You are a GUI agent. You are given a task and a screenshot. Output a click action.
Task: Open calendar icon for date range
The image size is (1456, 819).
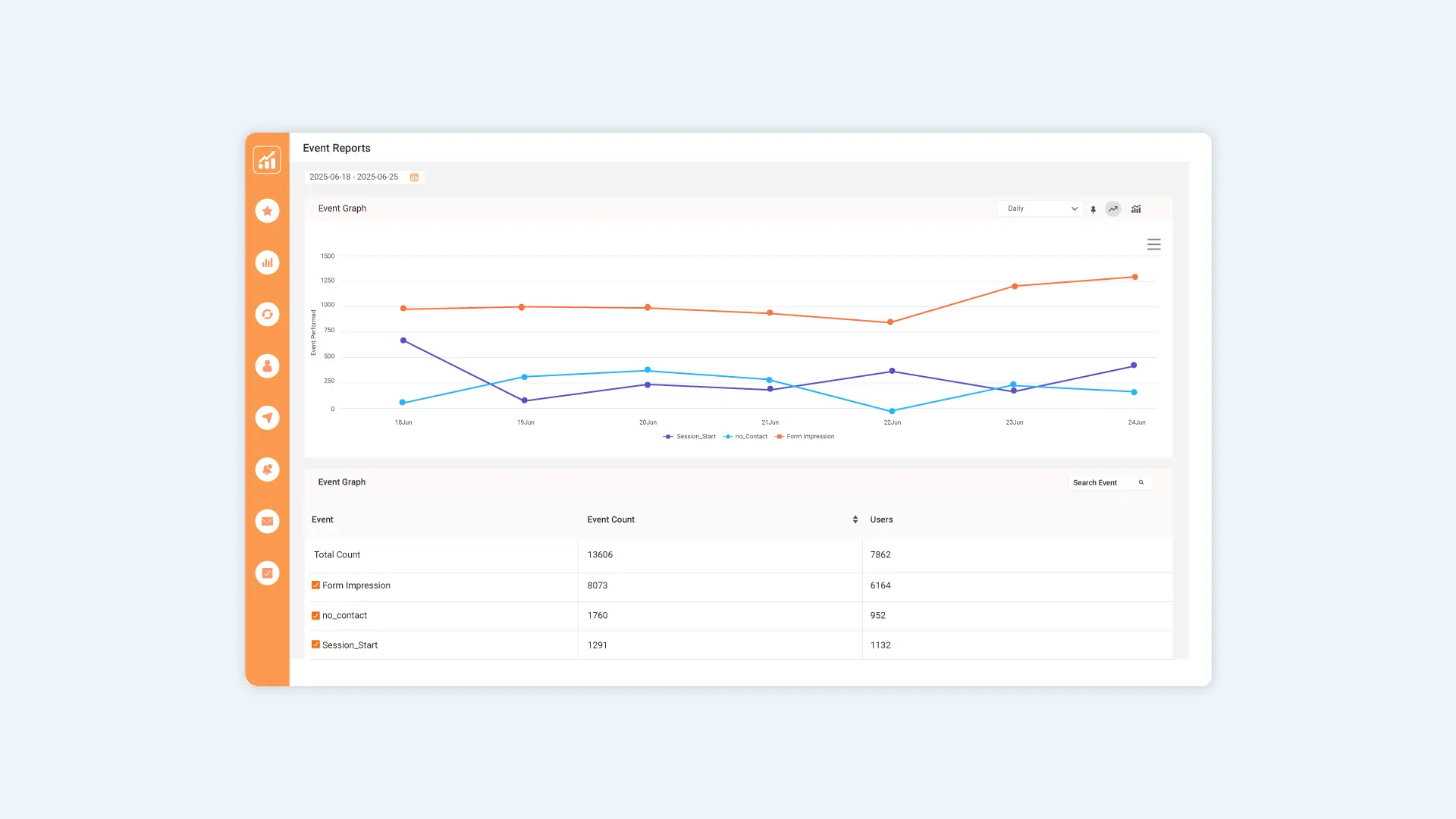[414, 177]
